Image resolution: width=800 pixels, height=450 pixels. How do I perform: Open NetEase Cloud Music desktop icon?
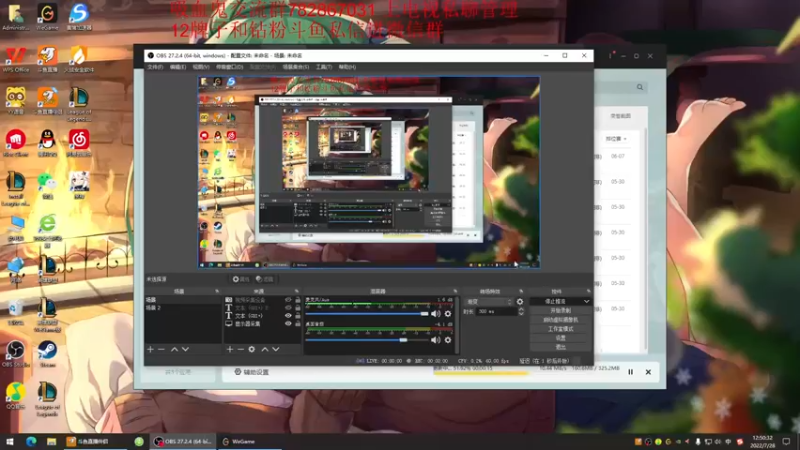click(x=79, y=143)
